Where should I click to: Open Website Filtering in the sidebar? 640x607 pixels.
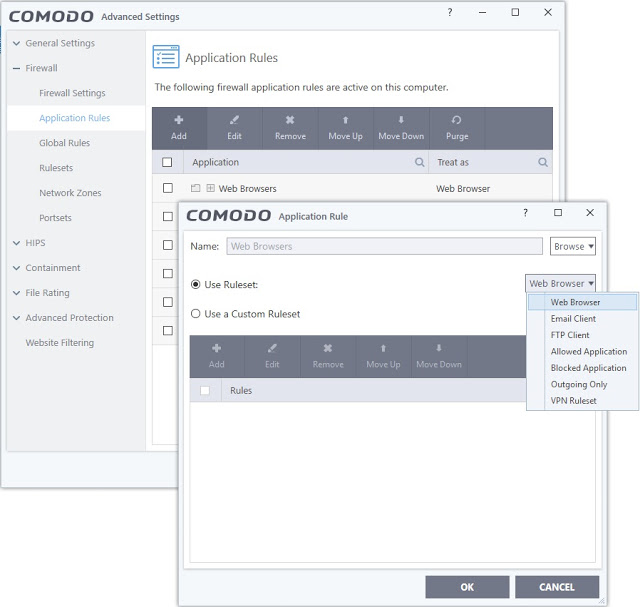tap(60, 342)
